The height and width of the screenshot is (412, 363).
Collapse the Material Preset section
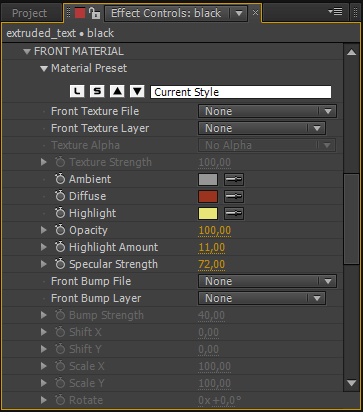click(x=44, y=69)
